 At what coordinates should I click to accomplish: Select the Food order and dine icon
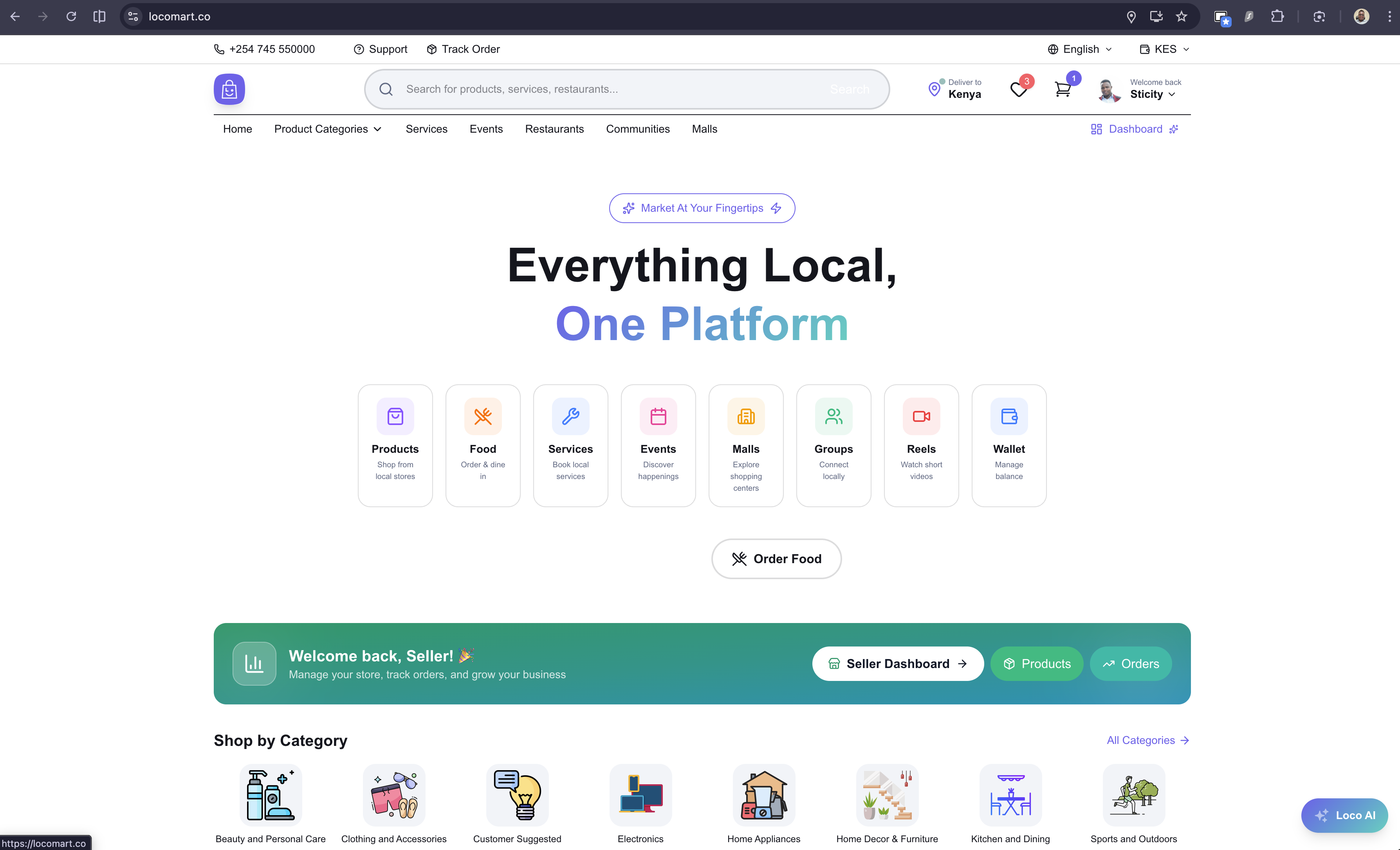pyautogui.click(x=482, y=416)
